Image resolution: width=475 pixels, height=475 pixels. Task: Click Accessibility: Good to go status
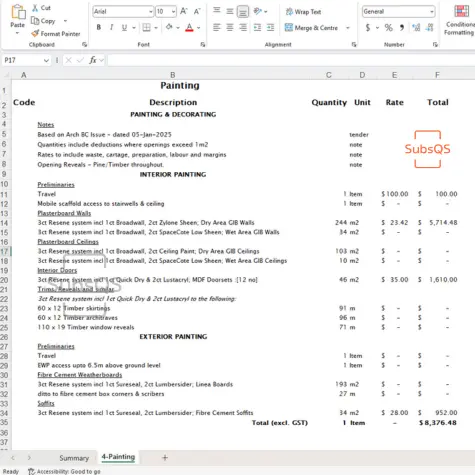pyautogui.click(x=65, y=471)
